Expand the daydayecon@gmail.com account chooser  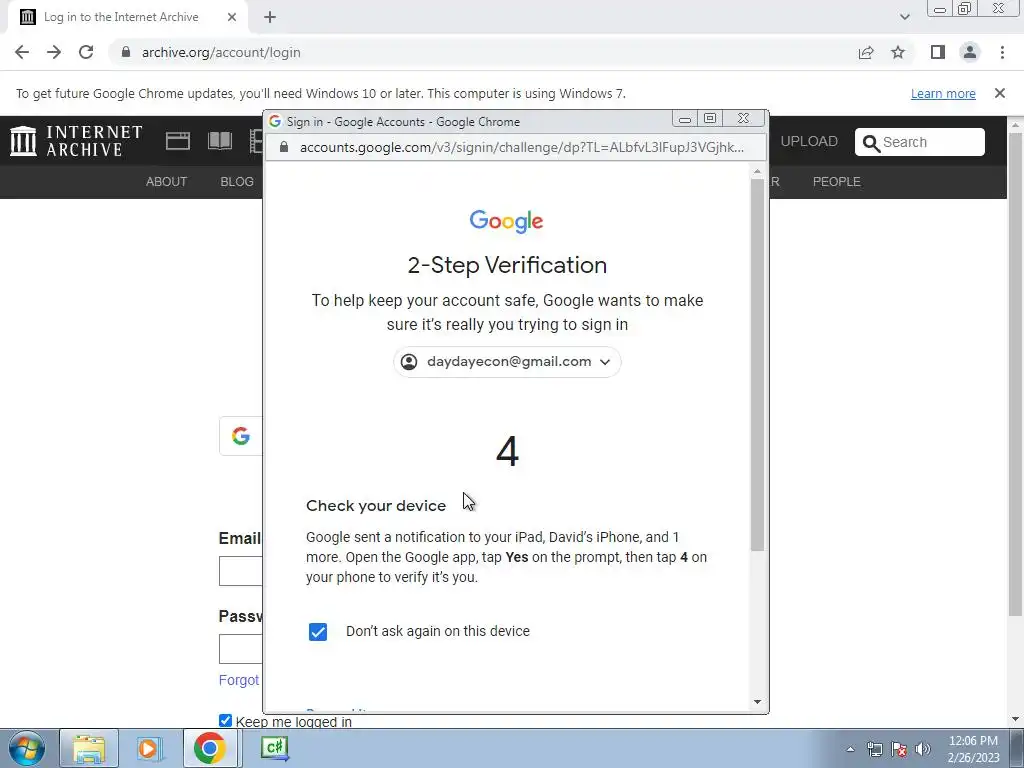coord(507,362)
